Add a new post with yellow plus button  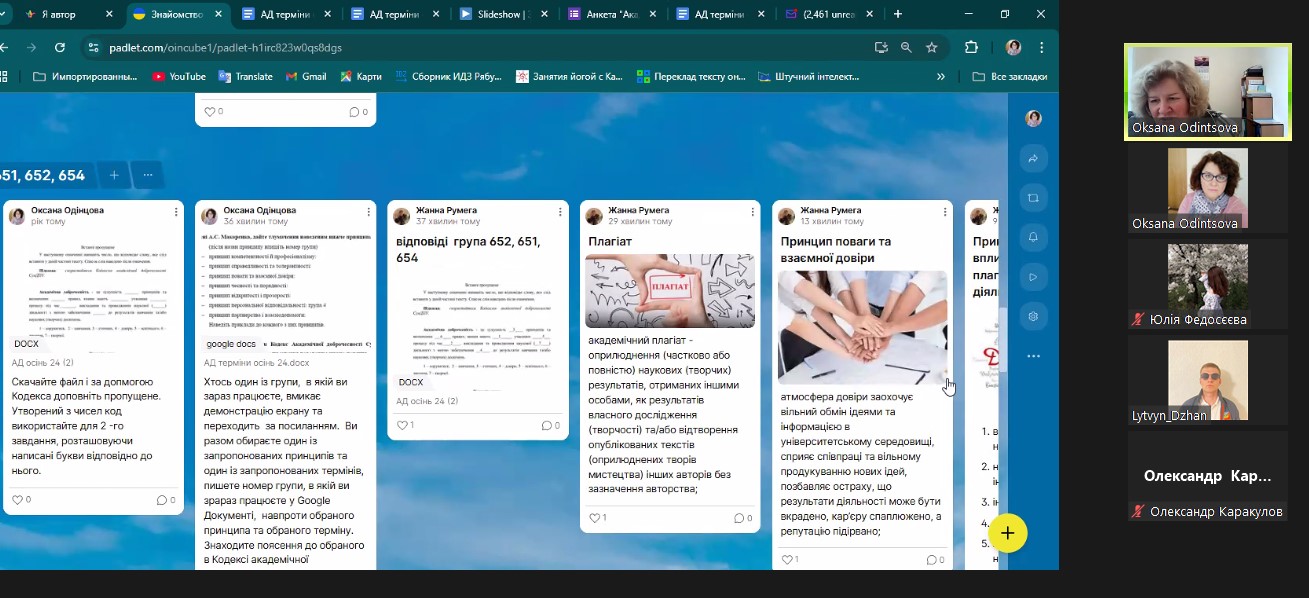(1007, 534)
